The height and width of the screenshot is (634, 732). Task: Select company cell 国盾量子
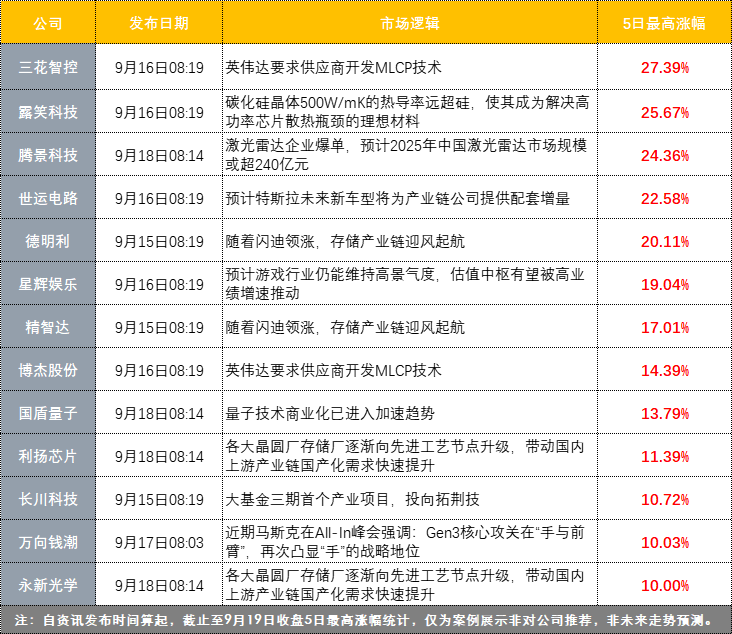coord(48,413)
